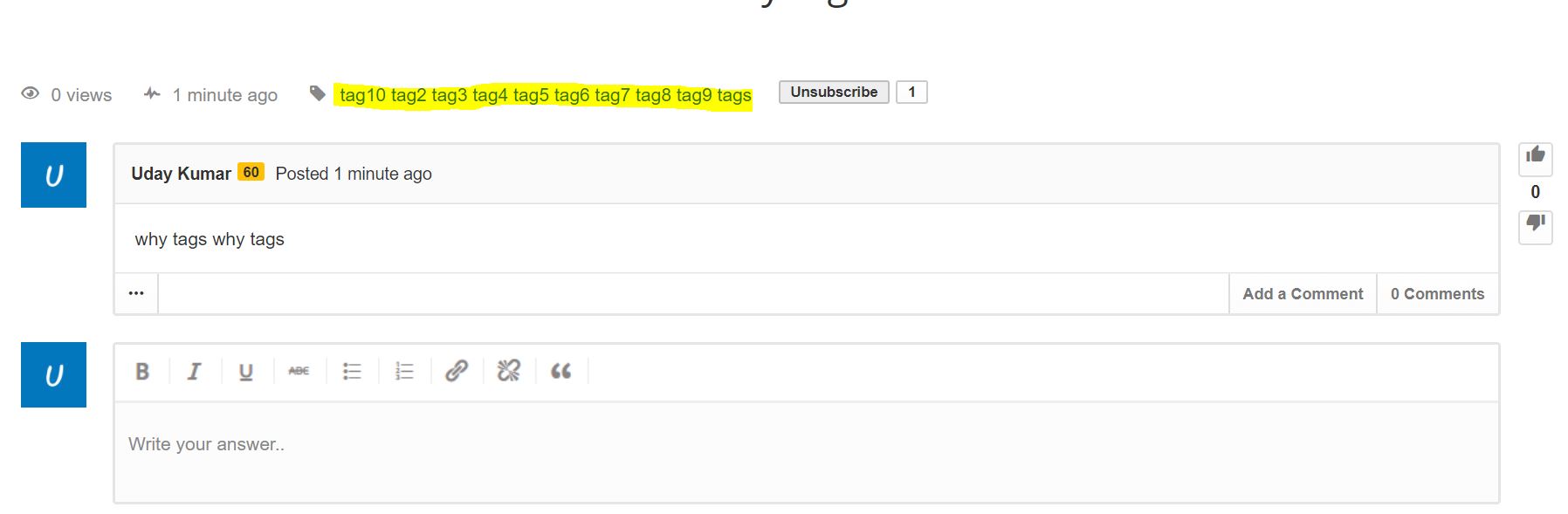Image resolution: width=1568 pixels, height=514 pixels.
Task: Click the tag icon before the tags
Action: pyautogui.click(x=318, y=93)
